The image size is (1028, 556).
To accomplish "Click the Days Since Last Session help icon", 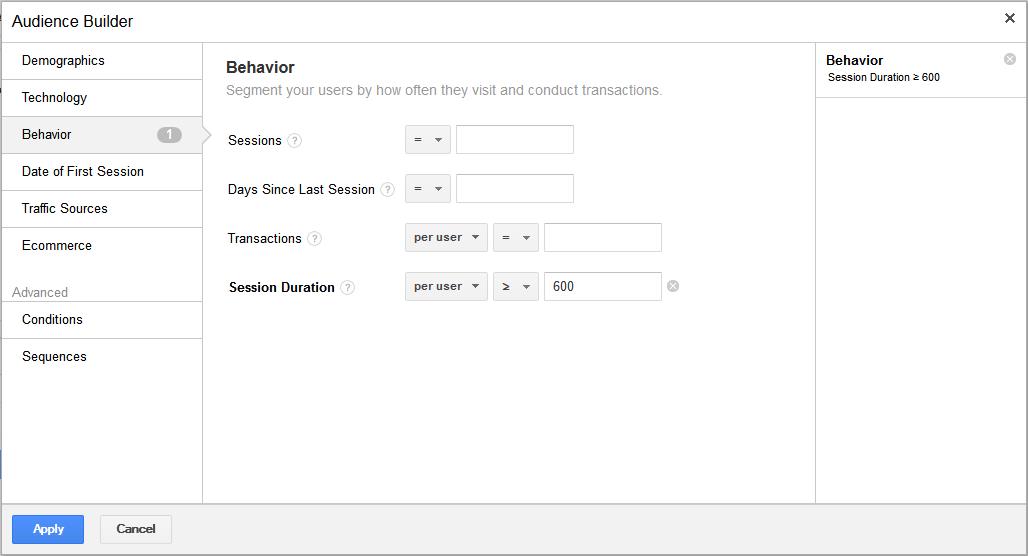I will point(387,190).
